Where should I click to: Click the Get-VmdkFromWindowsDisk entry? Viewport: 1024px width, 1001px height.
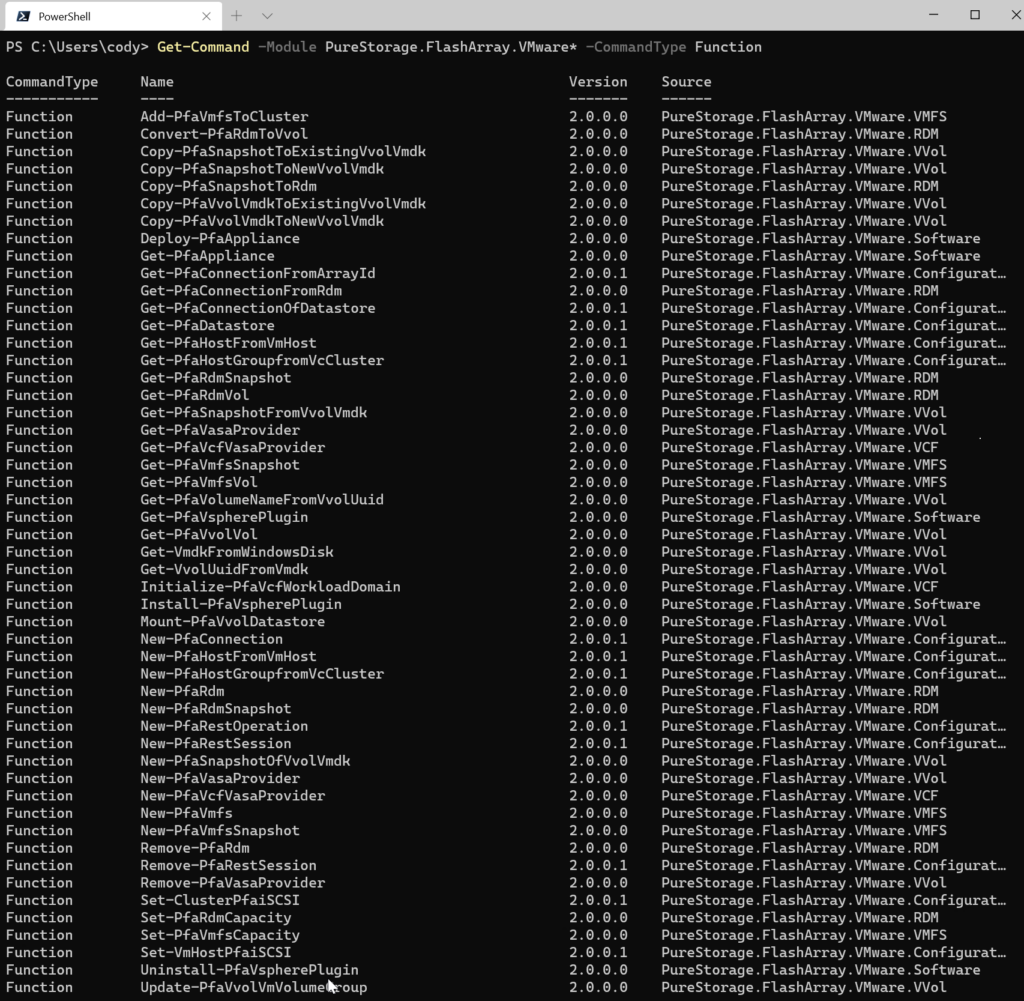[x=237, y=552]
